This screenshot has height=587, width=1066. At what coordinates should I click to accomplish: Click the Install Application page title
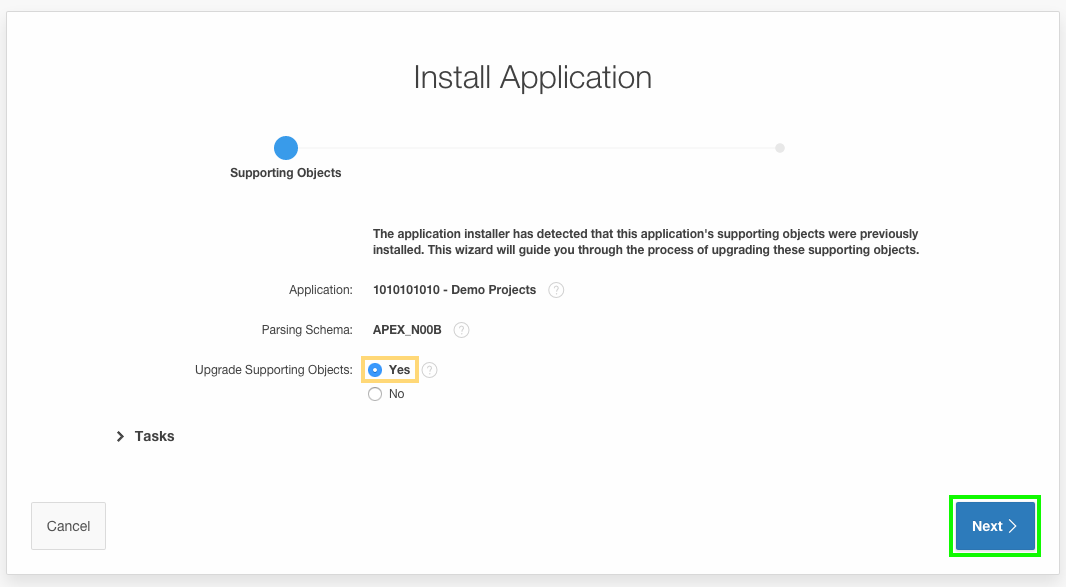[532, 77]
